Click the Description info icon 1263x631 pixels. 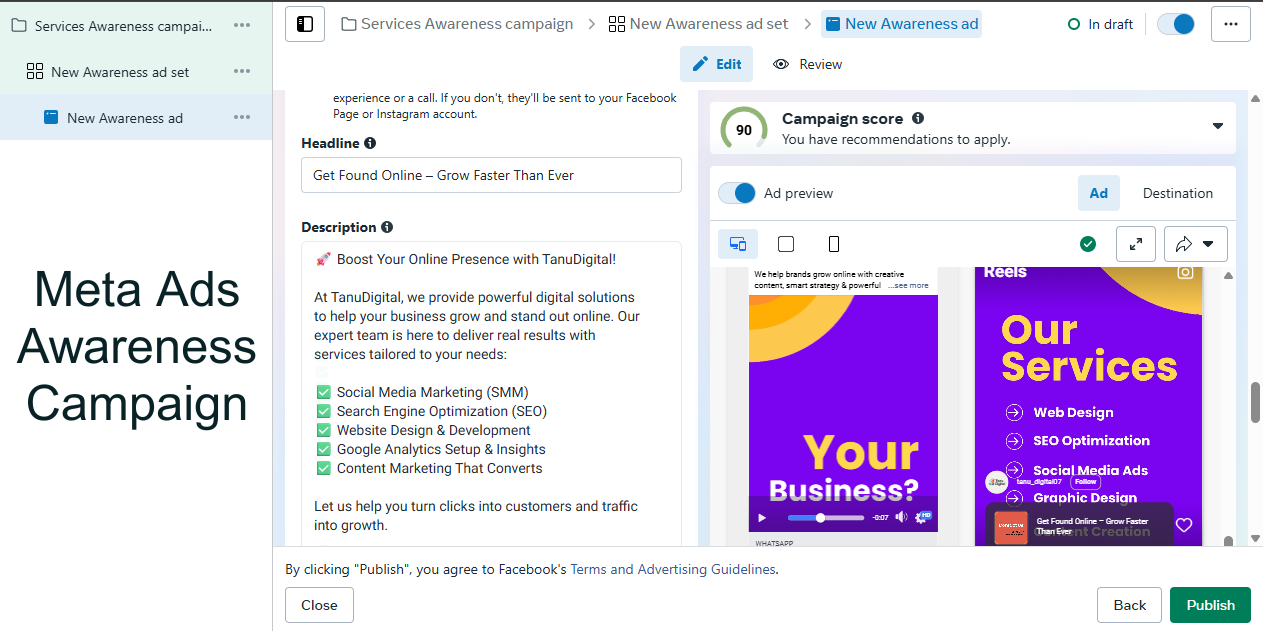[387, 228]
